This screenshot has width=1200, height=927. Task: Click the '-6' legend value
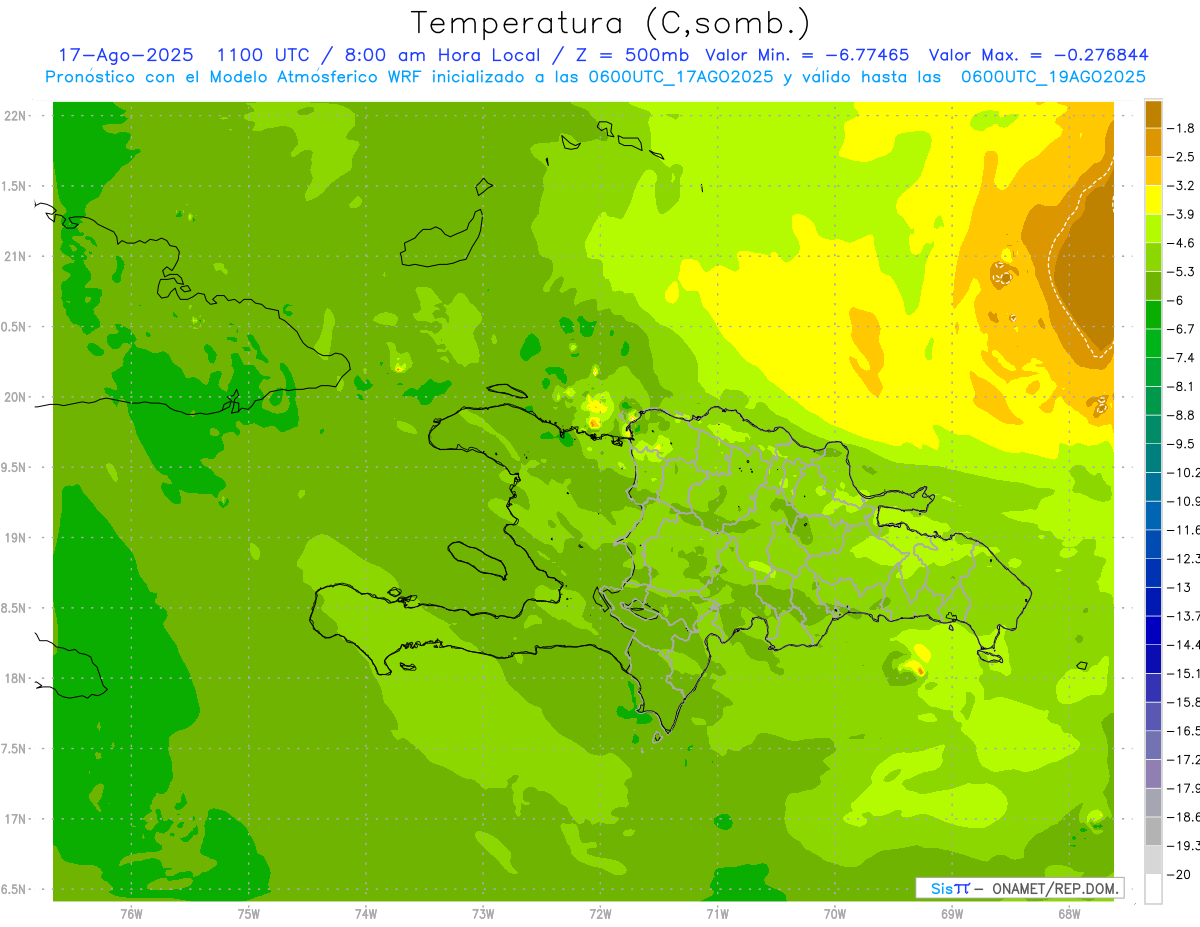click(x=1178, y=300)
